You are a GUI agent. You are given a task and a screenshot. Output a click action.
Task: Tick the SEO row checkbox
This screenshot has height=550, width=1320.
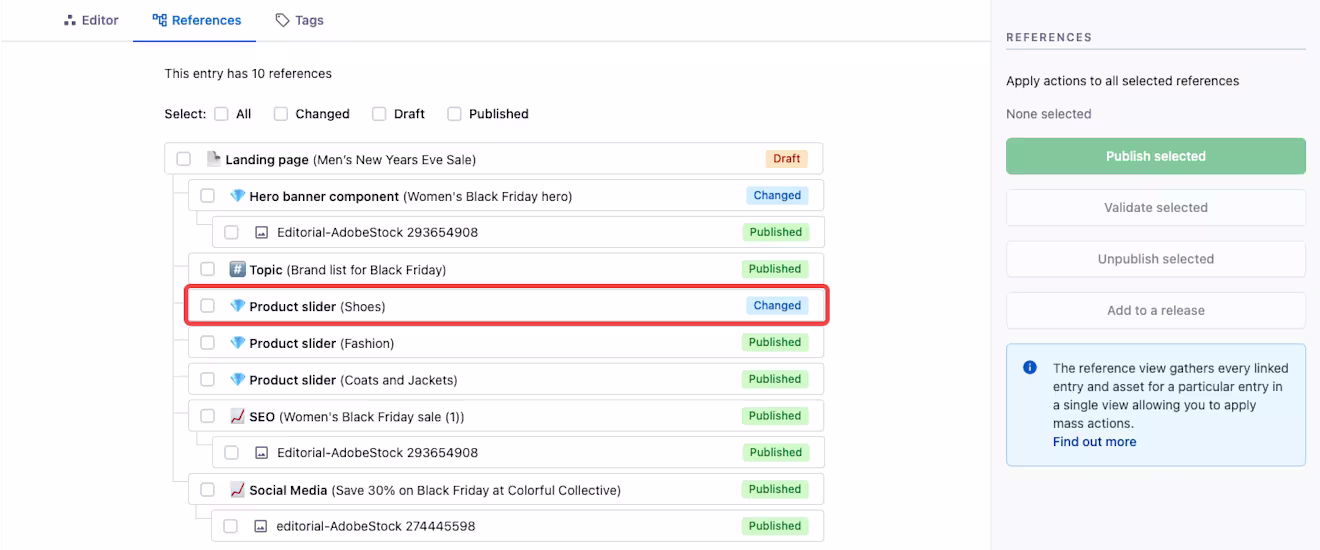pyautogui.click(x=207, y=416)
